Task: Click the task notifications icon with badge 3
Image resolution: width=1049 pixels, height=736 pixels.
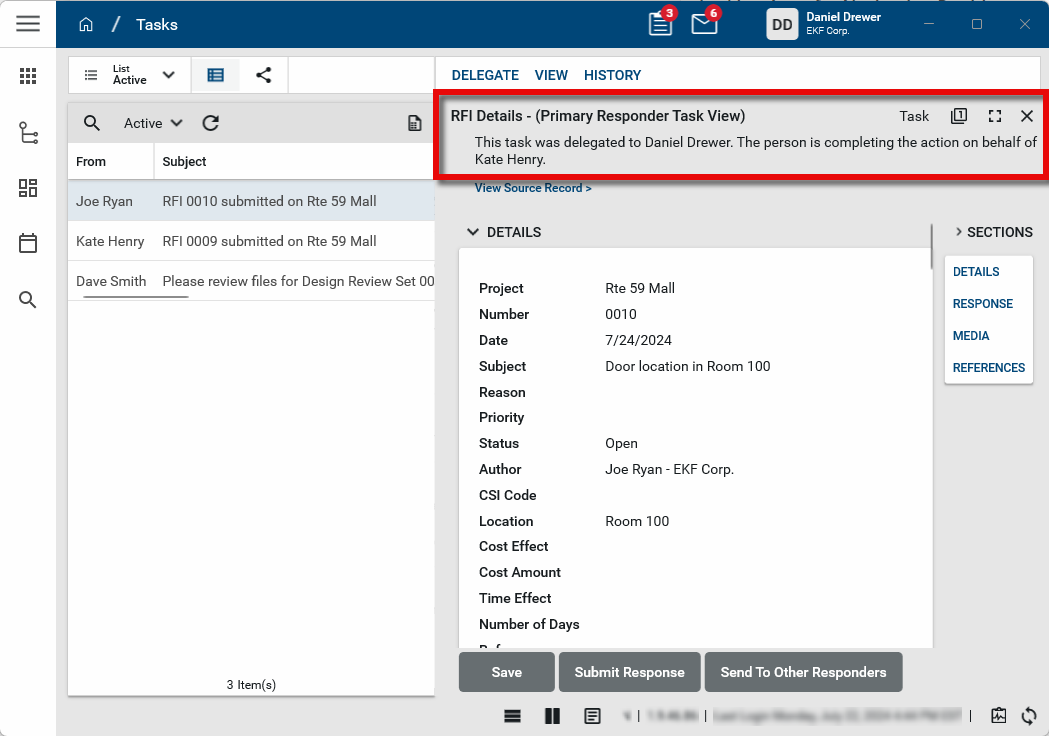Action: (x=660, y=24)
